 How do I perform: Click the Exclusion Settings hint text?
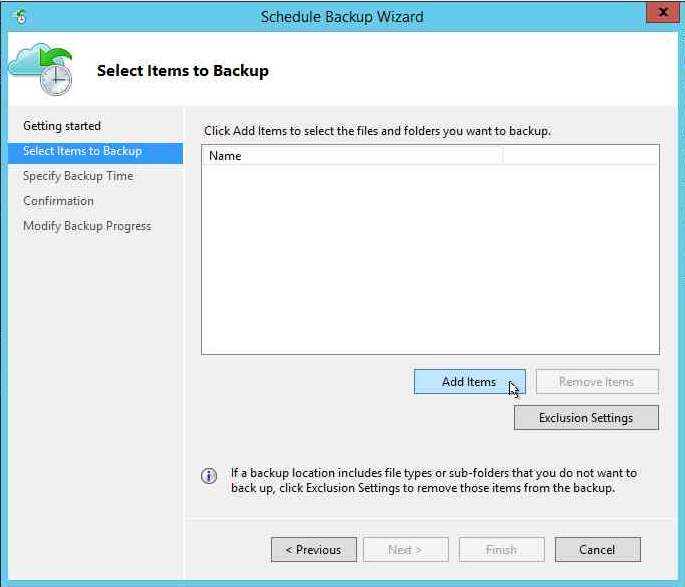point(433,480)
